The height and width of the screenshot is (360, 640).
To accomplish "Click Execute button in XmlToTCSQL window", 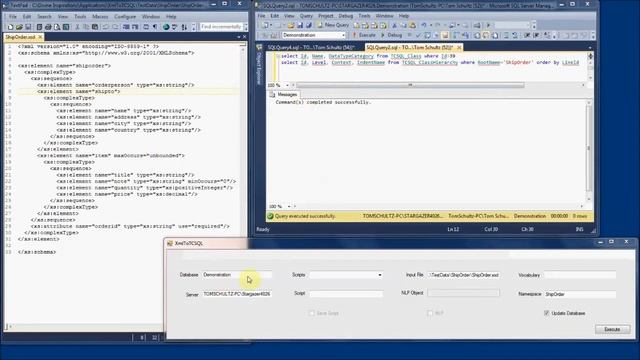I will pyautogui.click(x=612, y=329).
